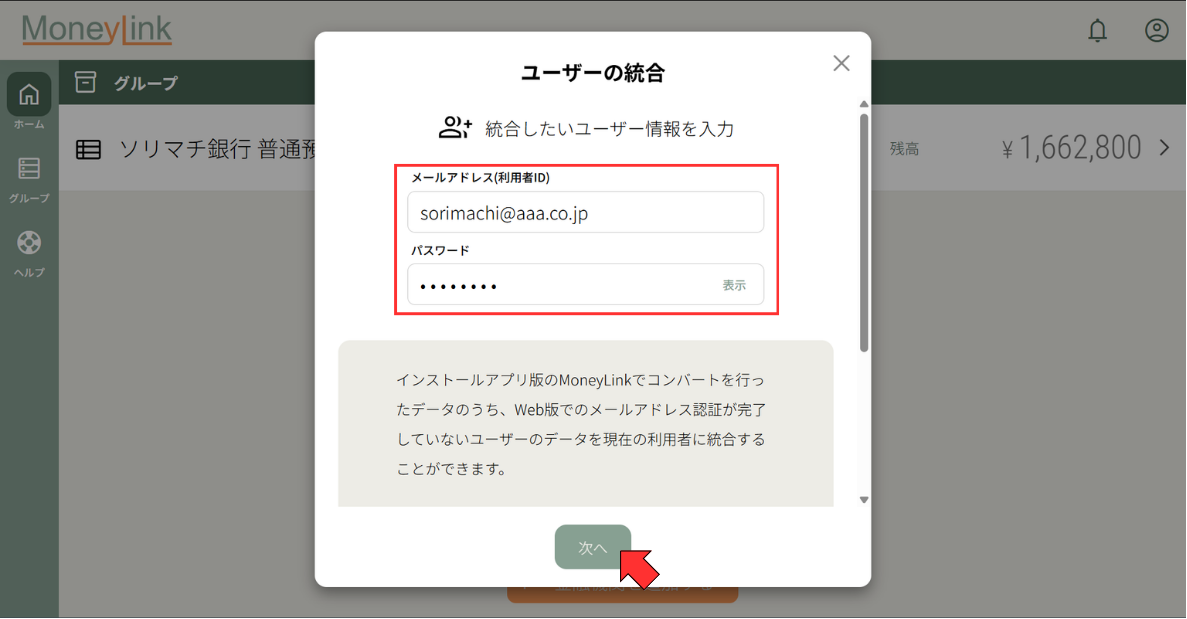Click the 残高 label
The image size is (1187, 619).
pyautogui.click(x=905, y=149)
